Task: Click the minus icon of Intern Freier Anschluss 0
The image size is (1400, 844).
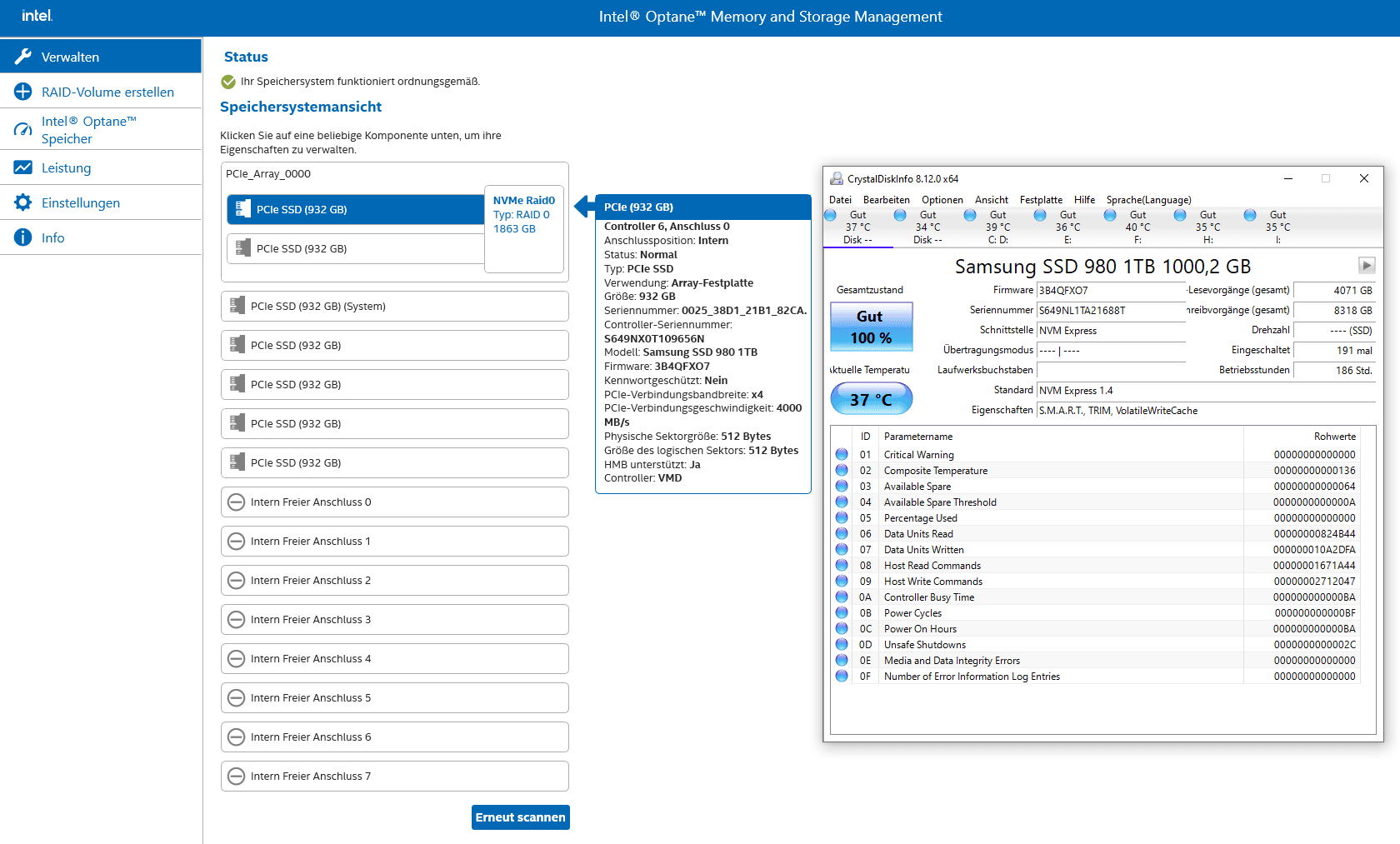Action: click(x=237, y=502)
